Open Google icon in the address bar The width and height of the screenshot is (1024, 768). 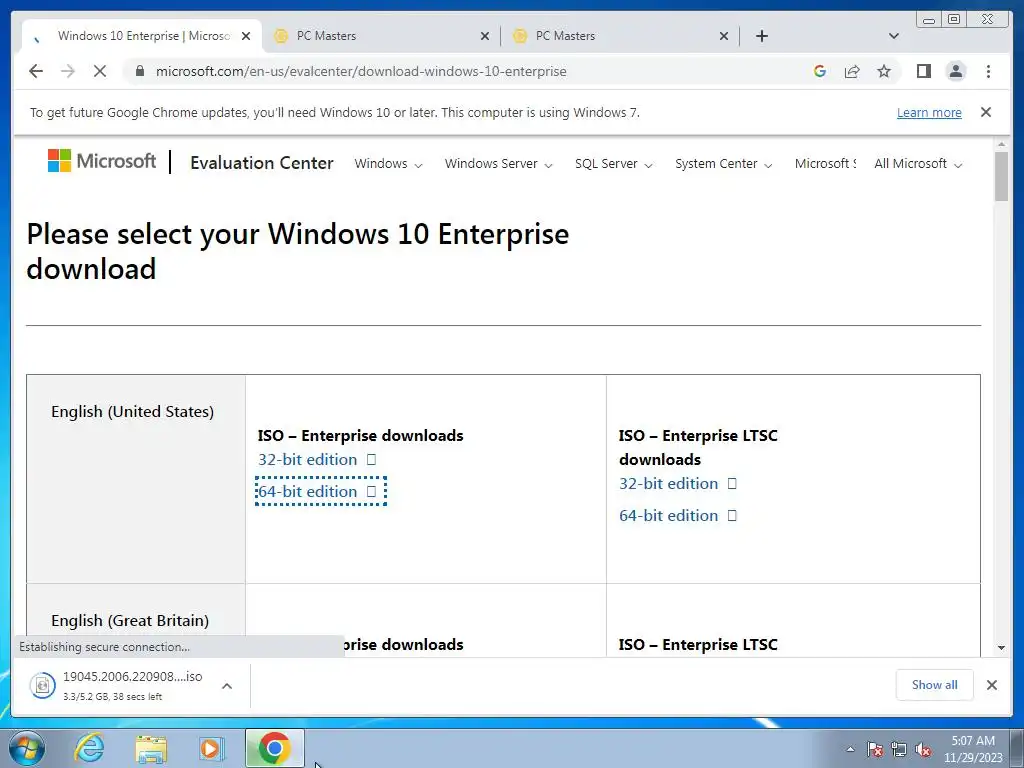[x=820, y=71]
